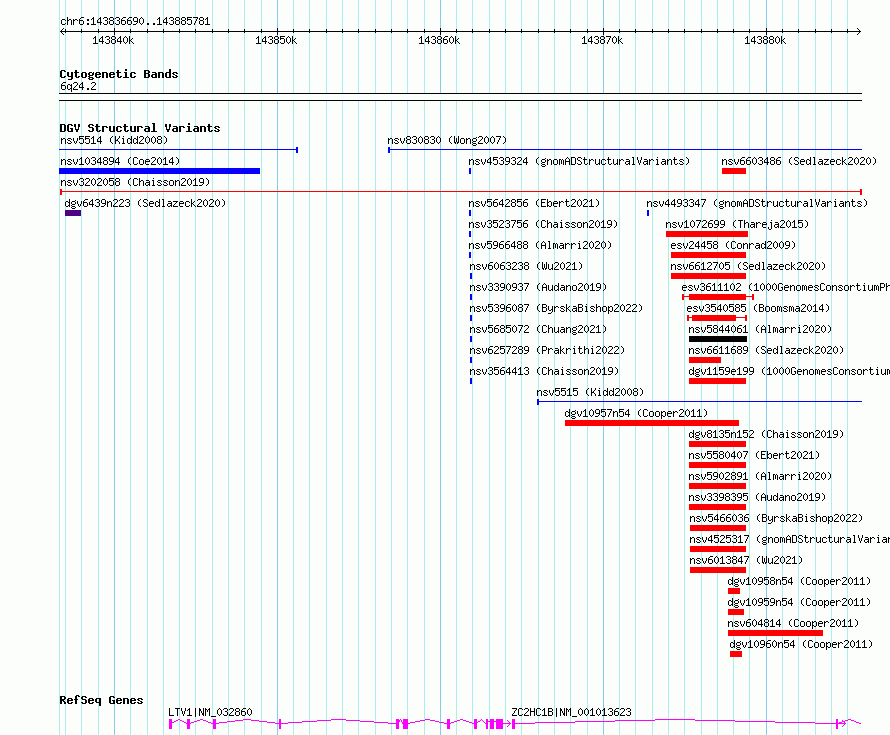Click the 6q24.2 band label
890x735 pixels.
click(x=78, y=86)
